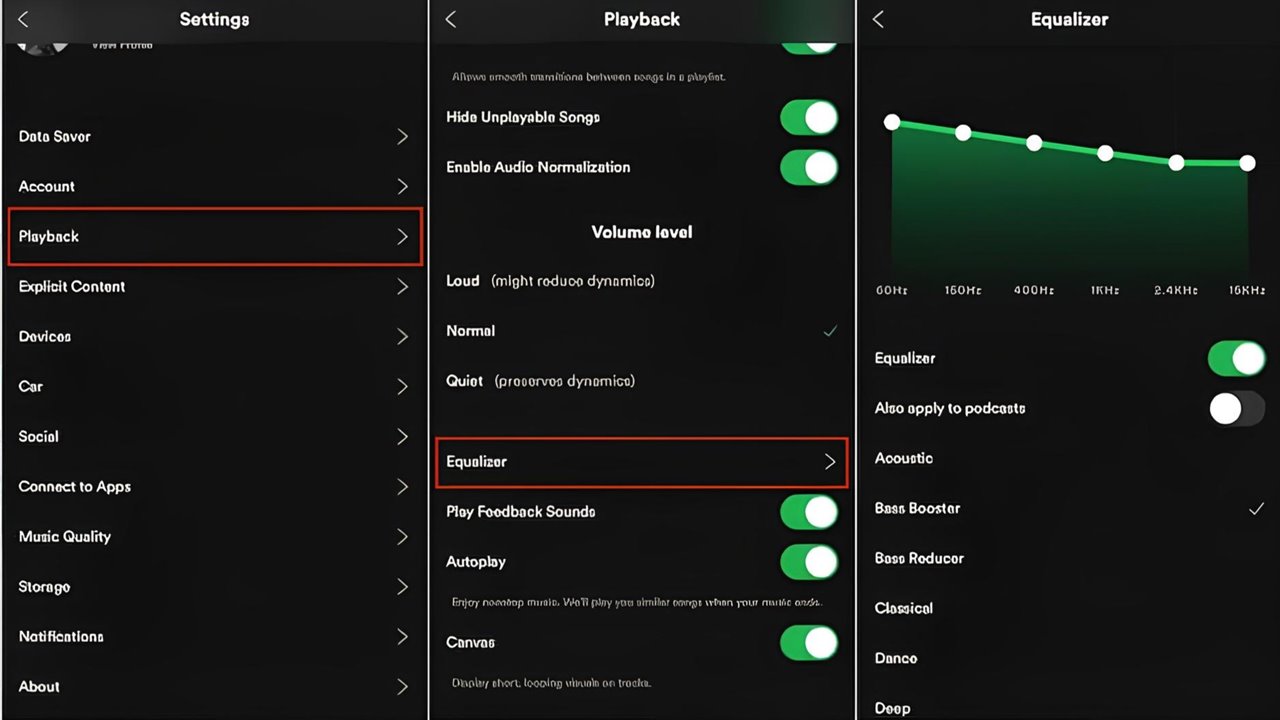Open the Playback settings item

pos(214,237)
